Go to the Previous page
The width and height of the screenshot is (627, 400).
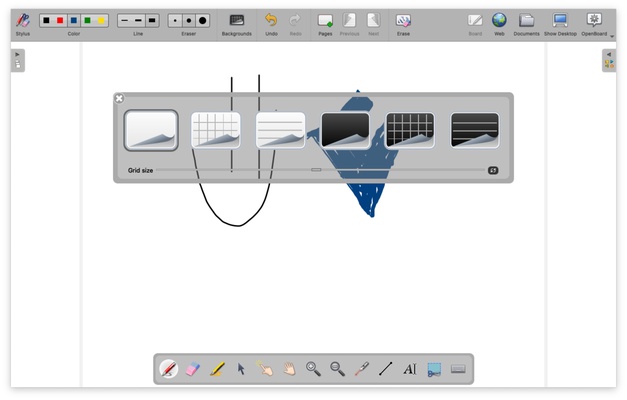(349, 24)
